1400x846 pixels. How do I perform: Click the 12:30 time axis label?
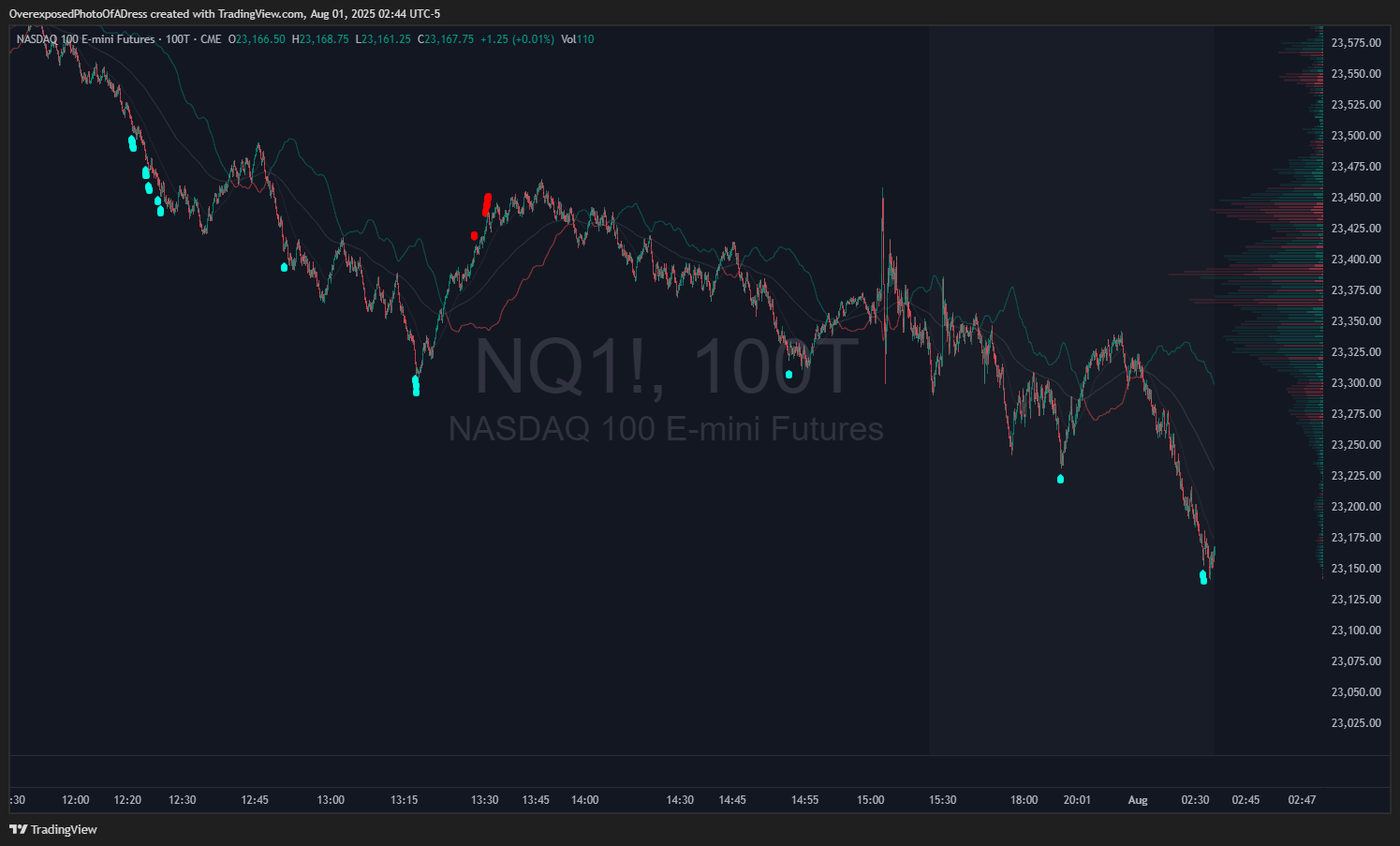pos(183,800)
